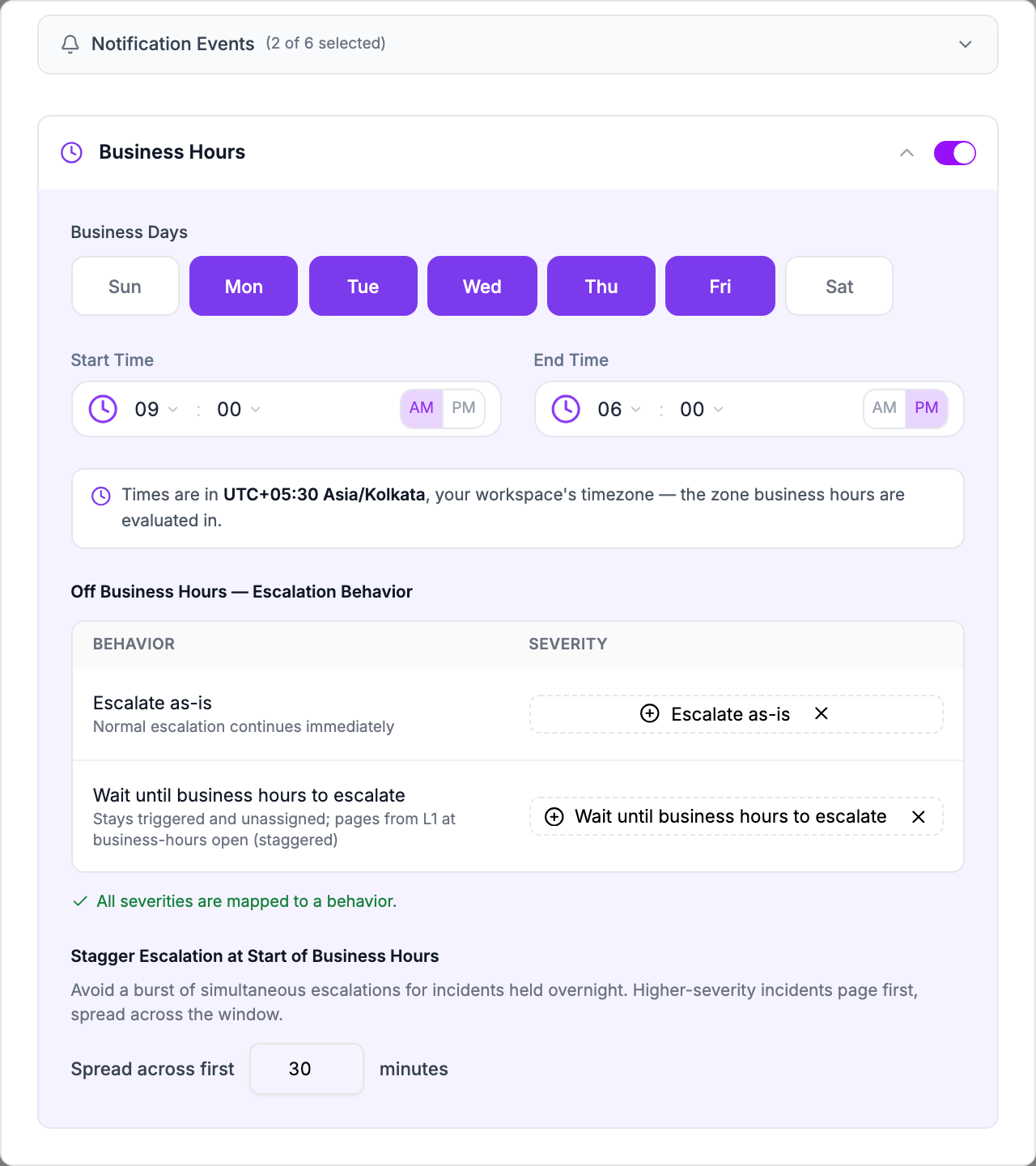The height and width of the screenshot is (1166, 1036).
Task: Deselect Monday business day
Action: pyautogui.click(x=244, y=286)
